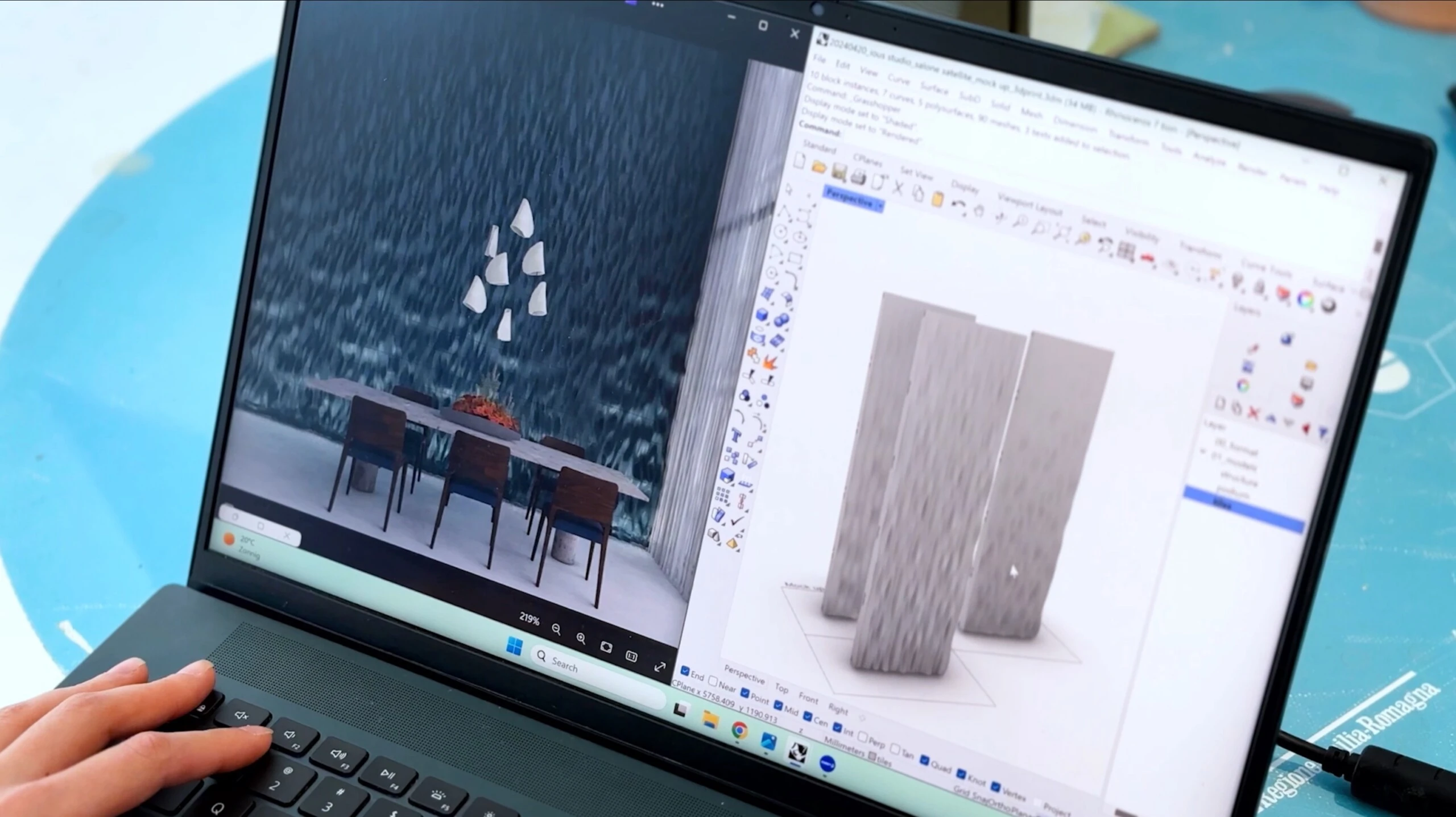This screenshot has width=1456, height=817.
Task: Click the Save file icon
Action: click(839, 172)
